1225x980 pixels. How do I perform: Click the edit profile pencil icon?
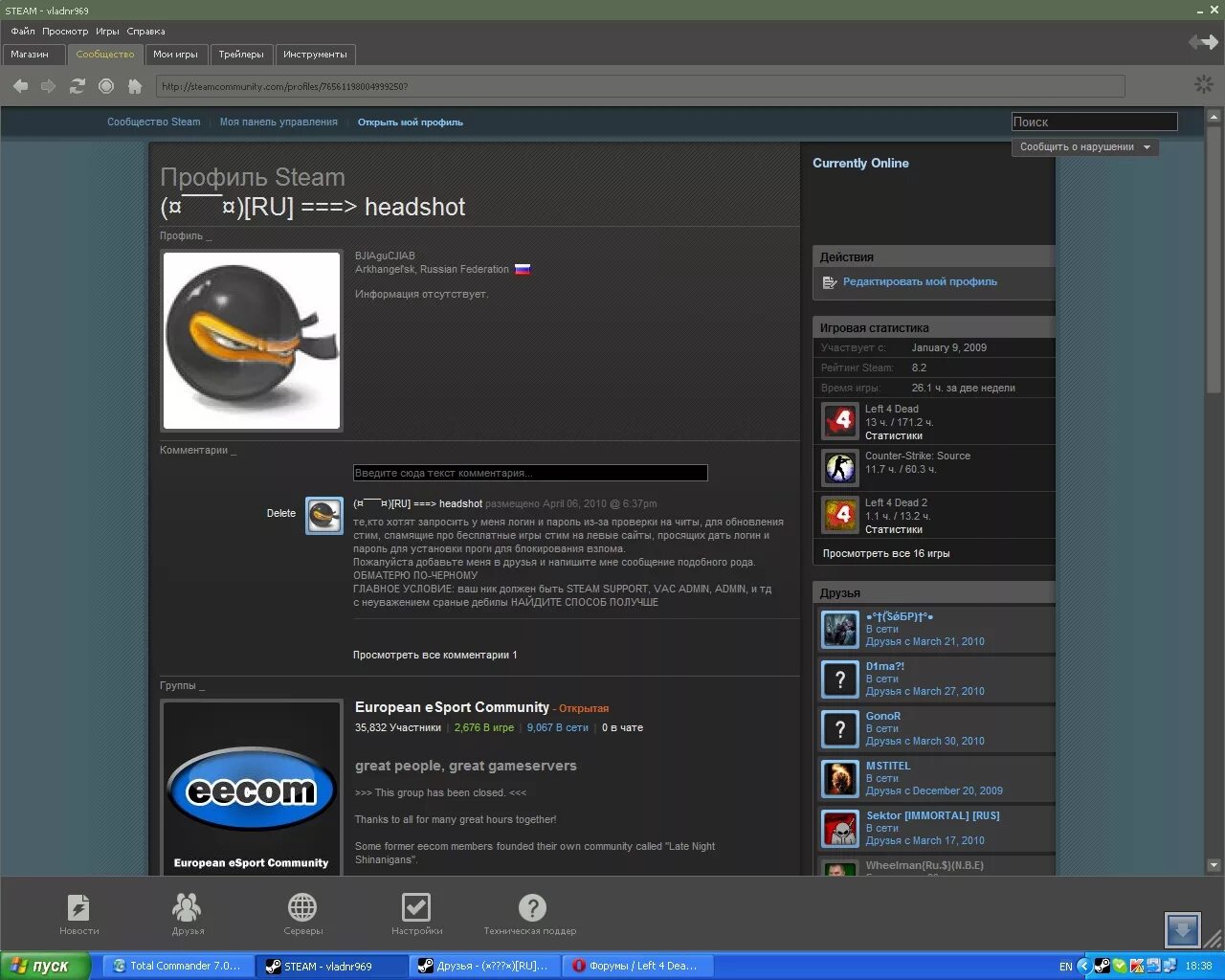(830, 282)
